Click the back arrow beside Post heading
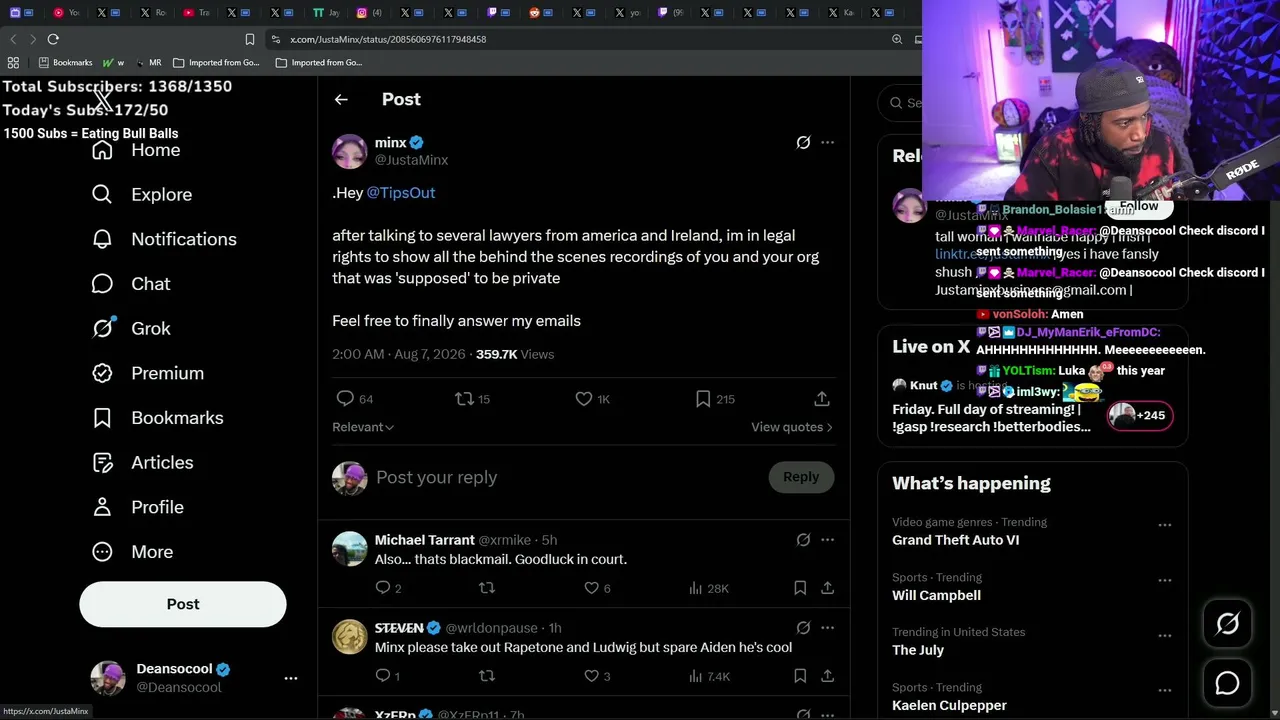Viewport: 1280px width, 720px height. (x=341, y=99)
